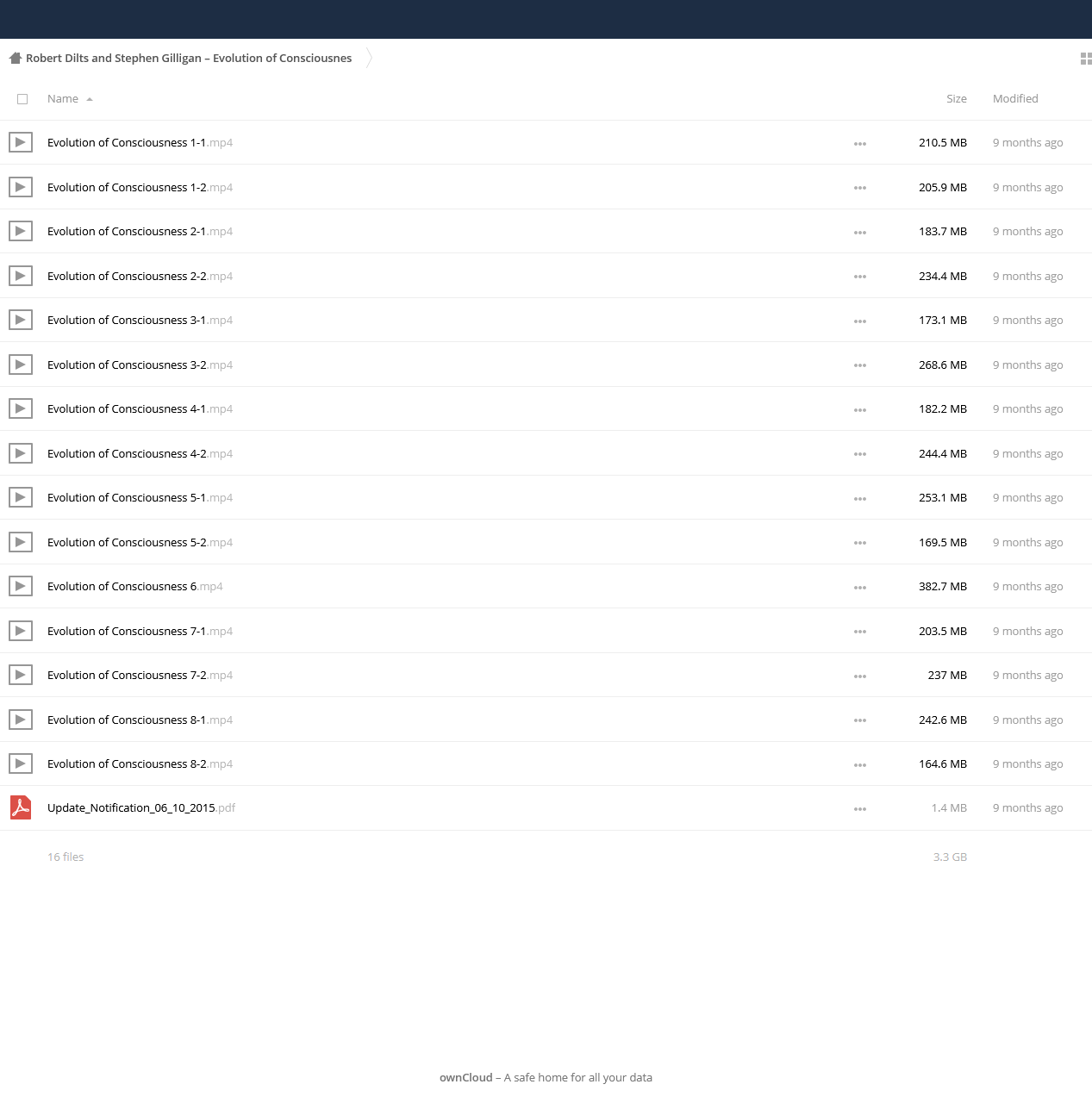Viewport: 1092px width, 1103px height.
Task: Click video icon for Consciousness 2-2
Action: point(21,276)
